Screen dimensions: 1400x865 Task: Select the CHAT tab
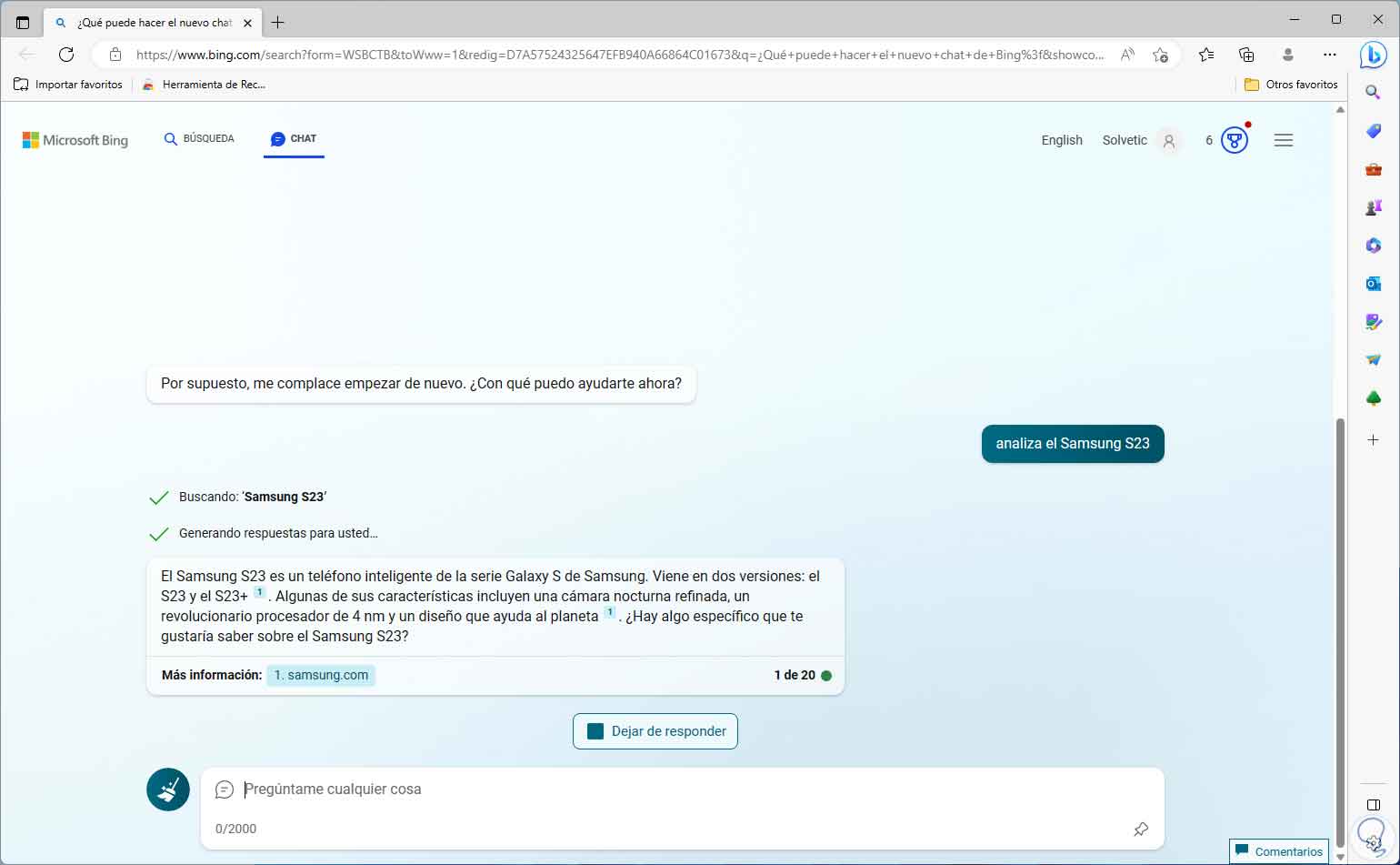pyautogui.click(x=294, y=139)
